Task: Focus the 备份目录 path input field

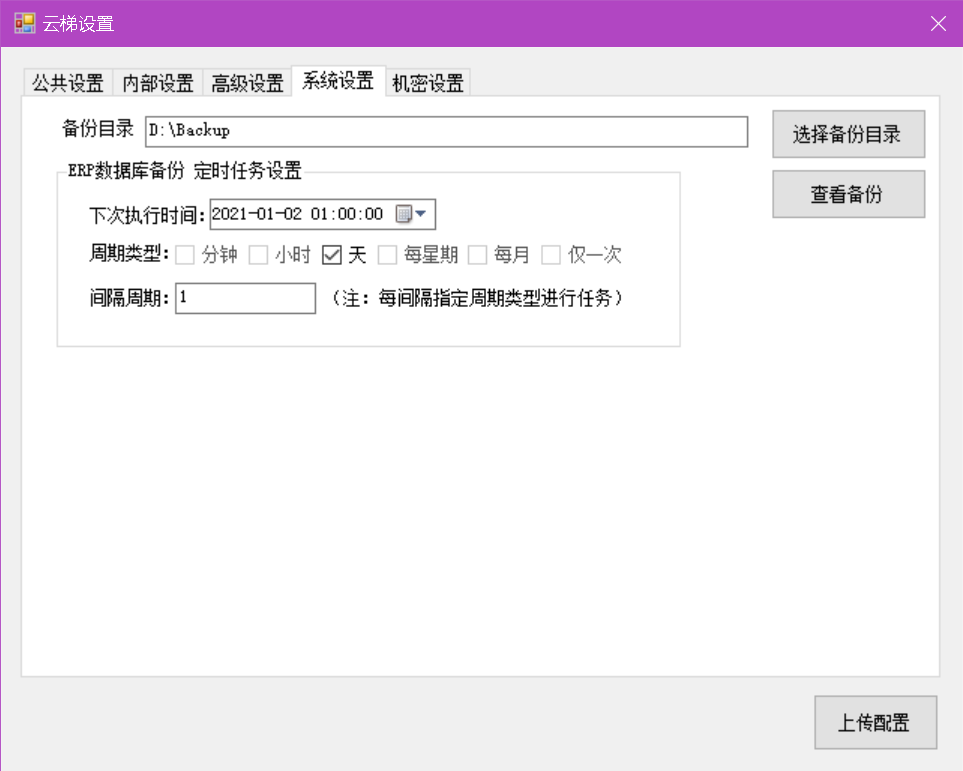Action: [446, 131]
